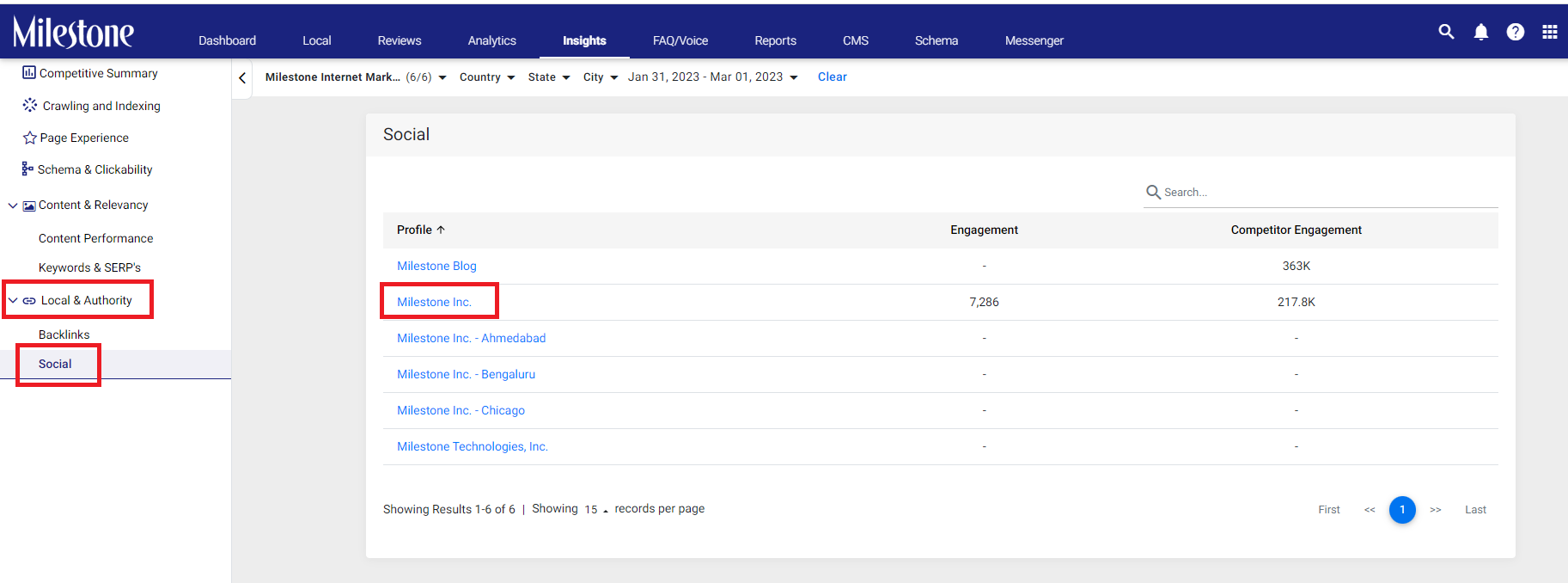Open the City filter dropdown

(x=601, y=77)
